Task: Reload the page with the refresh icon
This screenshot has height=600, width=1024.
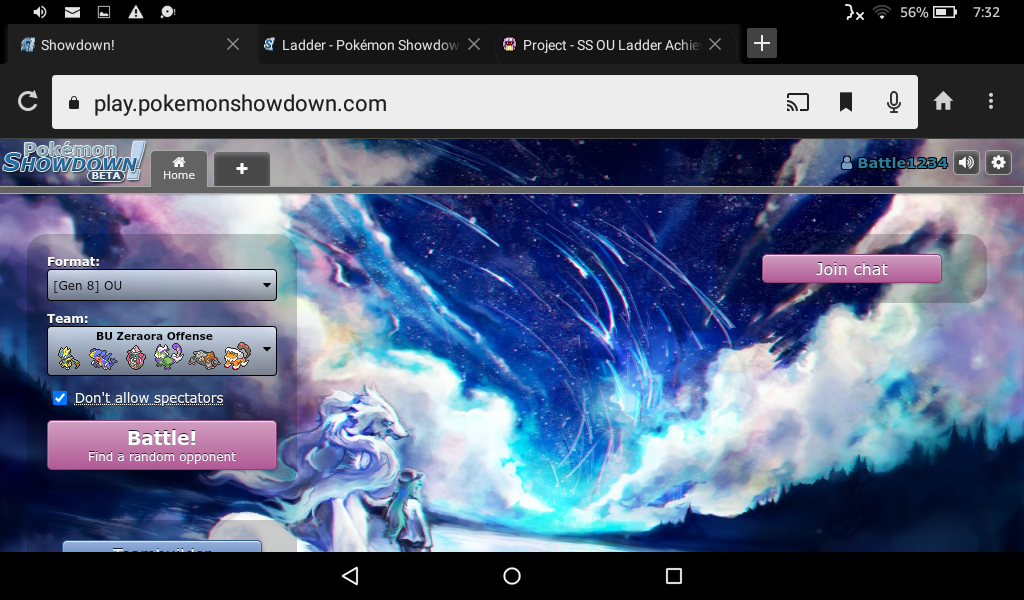Action: 27,101
